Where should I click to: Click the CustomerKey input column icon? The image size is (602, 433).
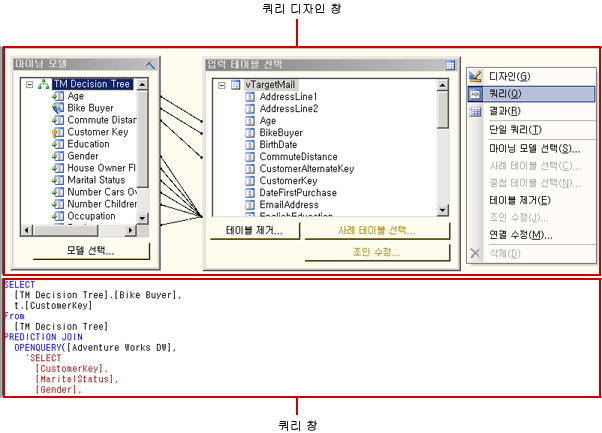pos(250,181)
